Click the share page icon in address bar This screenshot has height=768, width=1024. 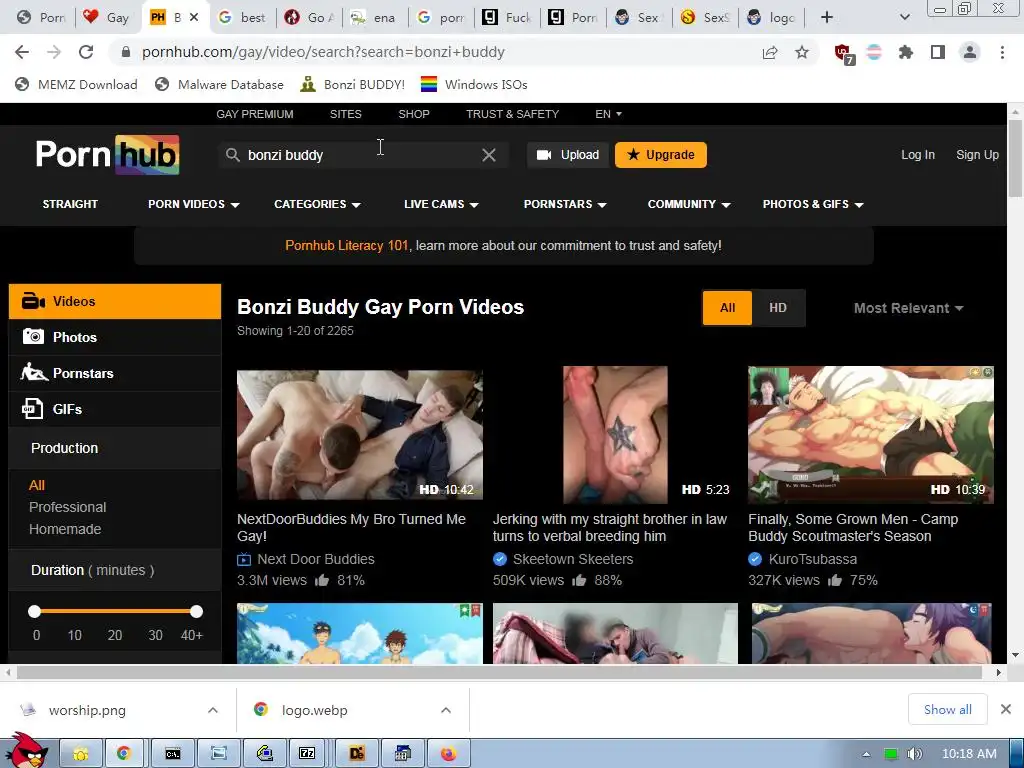pos(770,52)
